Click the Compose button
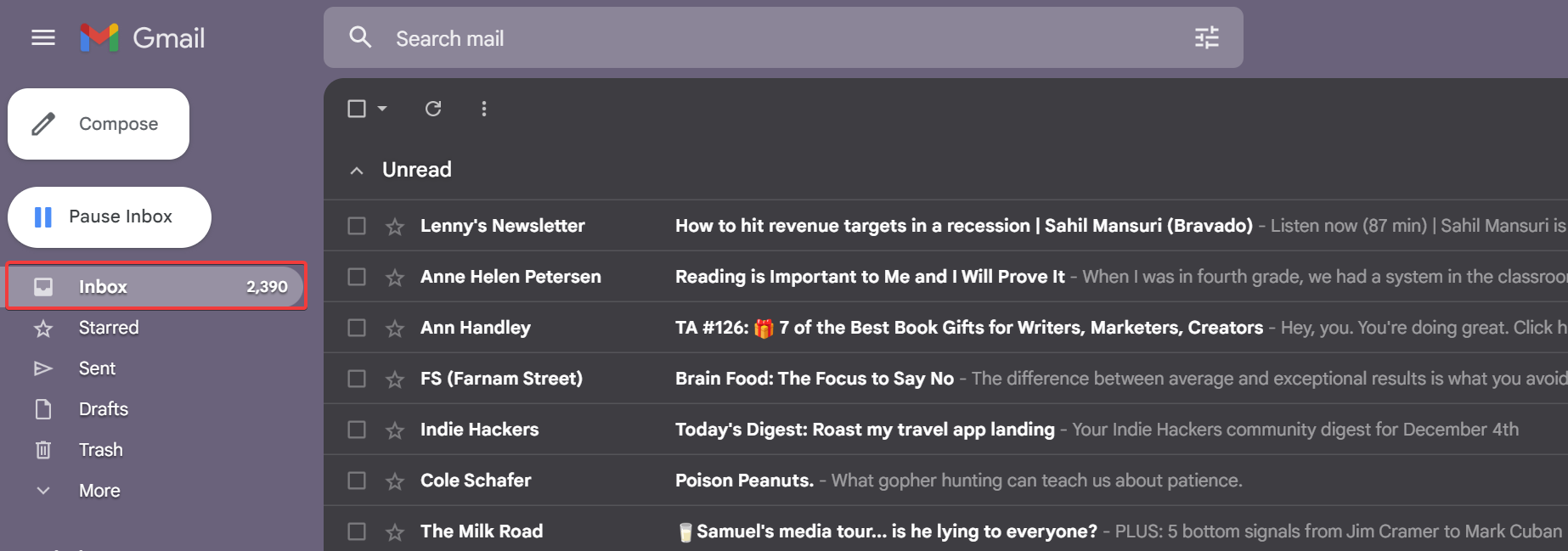This screenshot has height=551, width=1568. [x=99, y=124]
